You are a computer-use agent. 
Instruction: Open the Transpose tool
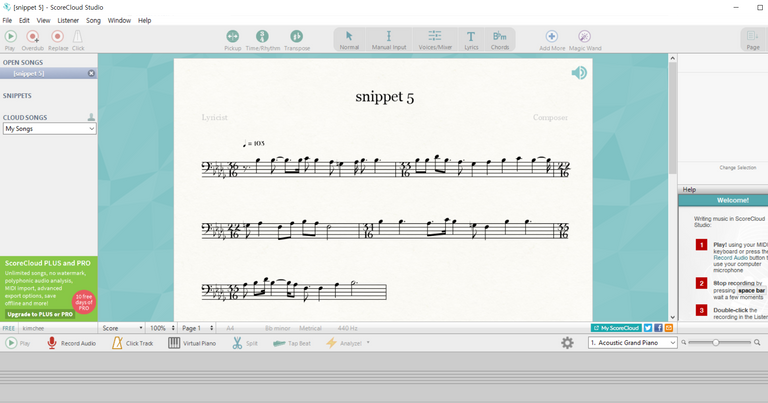point(297,39)
